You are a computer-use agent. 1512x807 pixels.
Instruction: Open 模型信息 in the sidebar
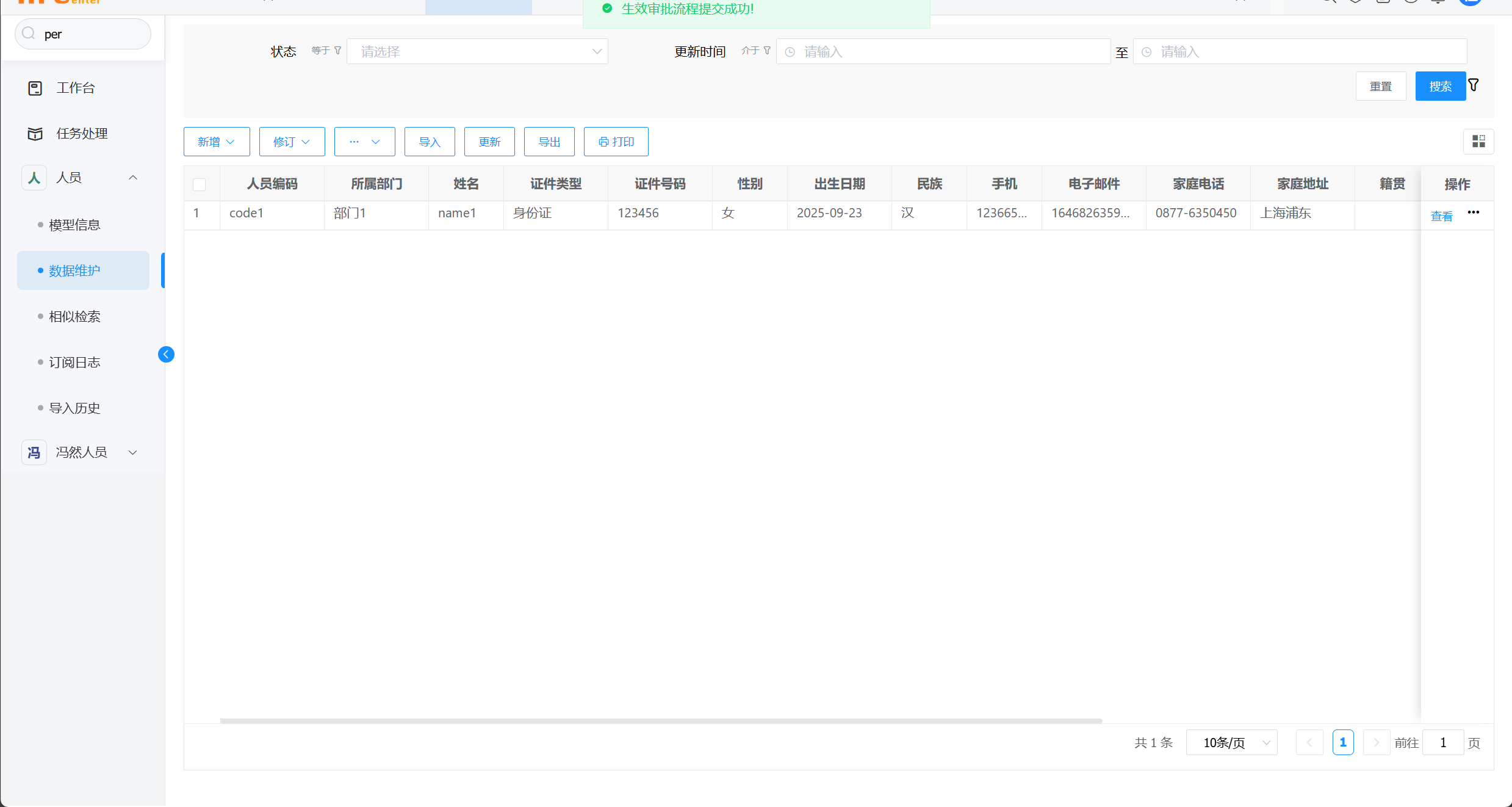point(74,225)
